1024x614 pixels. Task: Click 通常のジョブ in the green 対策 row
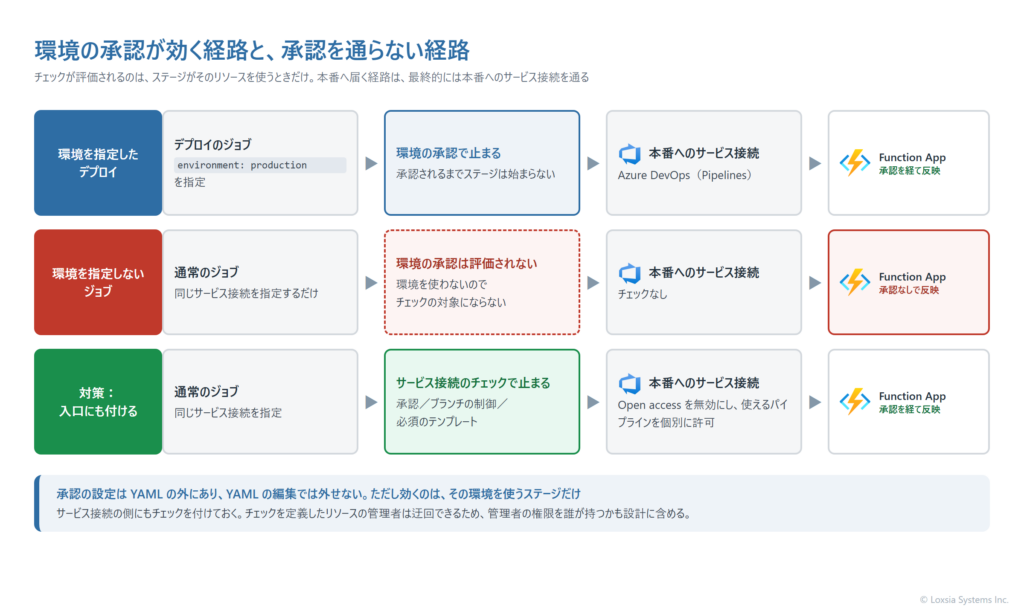point(206,392)
